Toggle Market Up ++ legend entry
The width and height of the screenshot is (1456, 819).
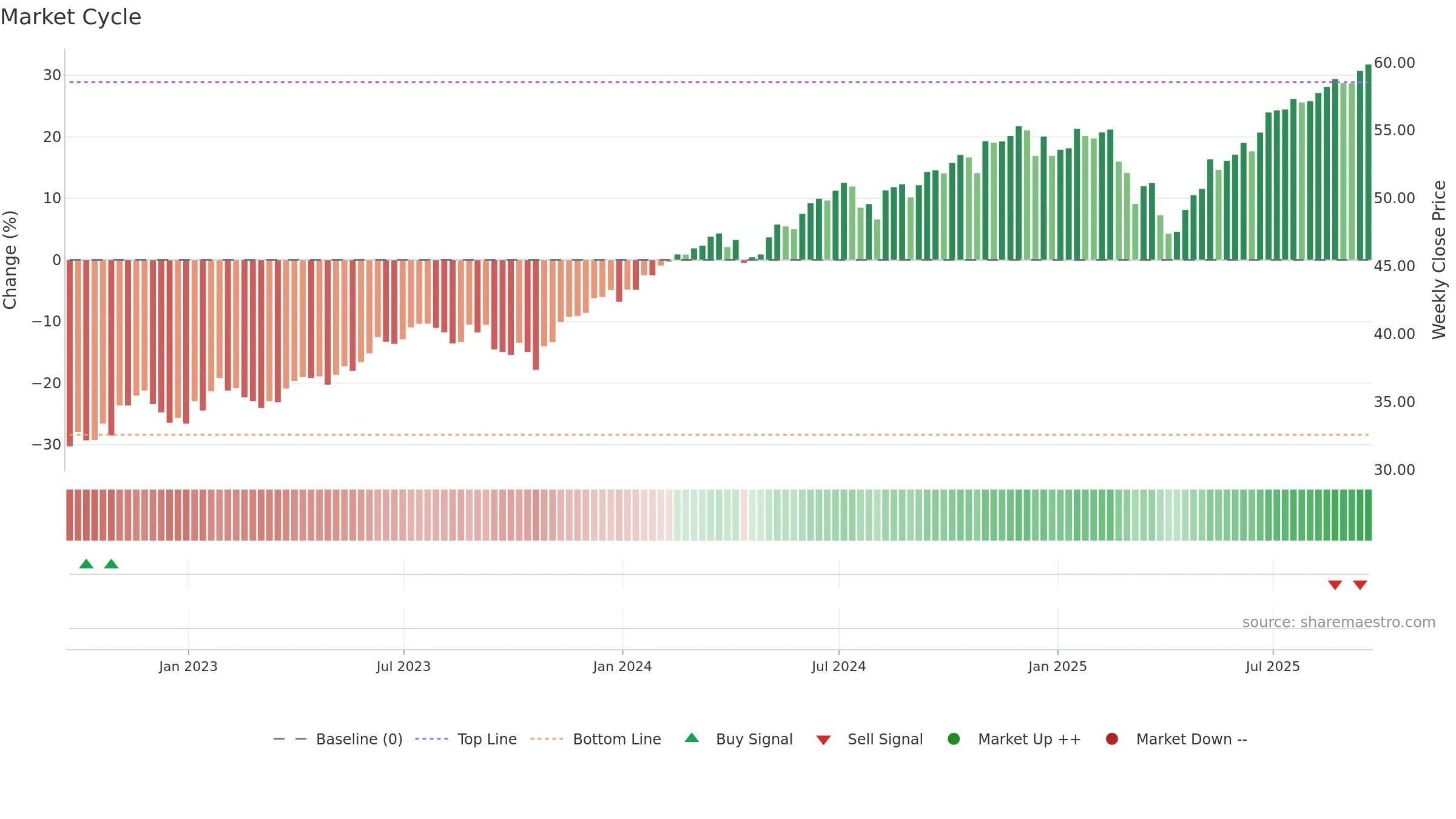click(x=1014, y=739)
